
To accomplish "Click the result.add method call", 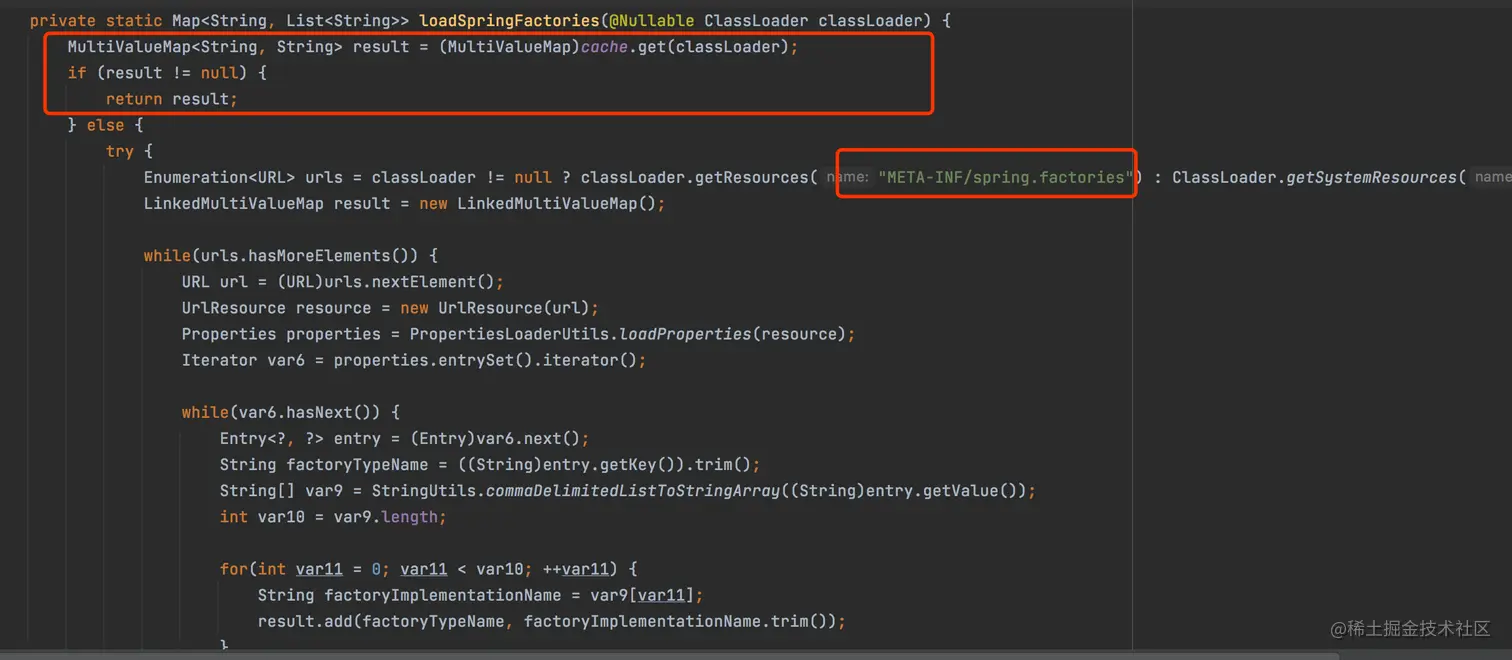I will pyautogui.click(x=305, y=621).
